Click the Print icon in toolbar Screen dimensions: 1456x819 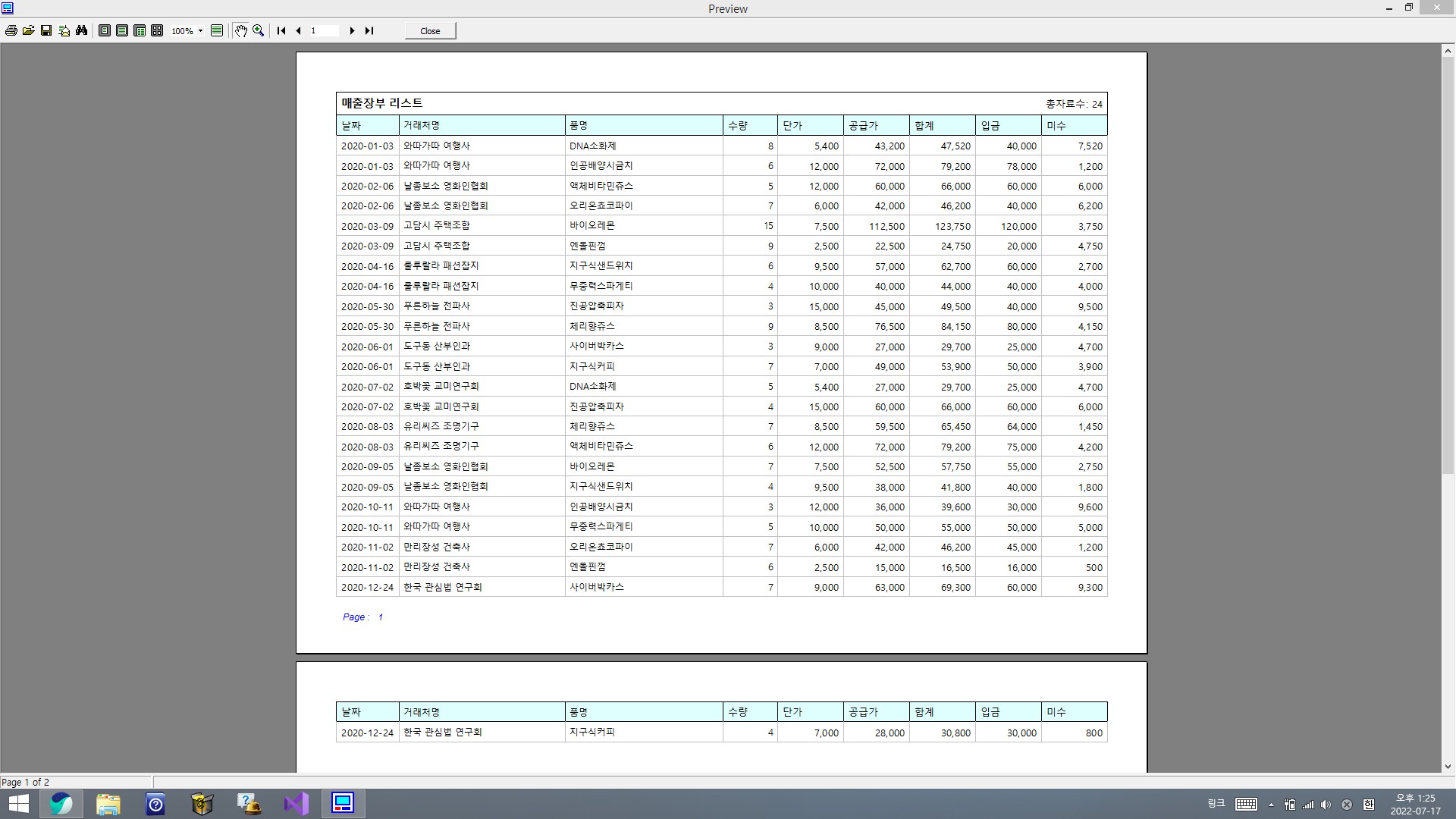11,31
